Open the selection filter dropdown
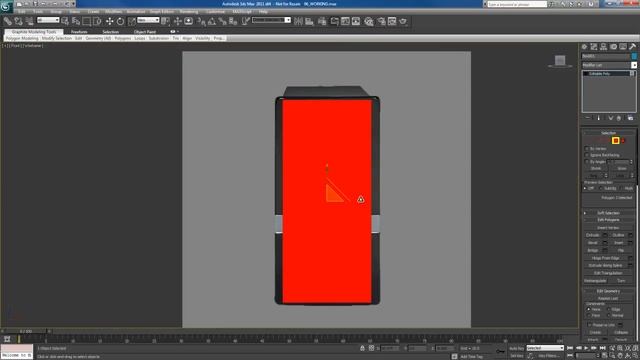The image size is (640, 360). 48,20
